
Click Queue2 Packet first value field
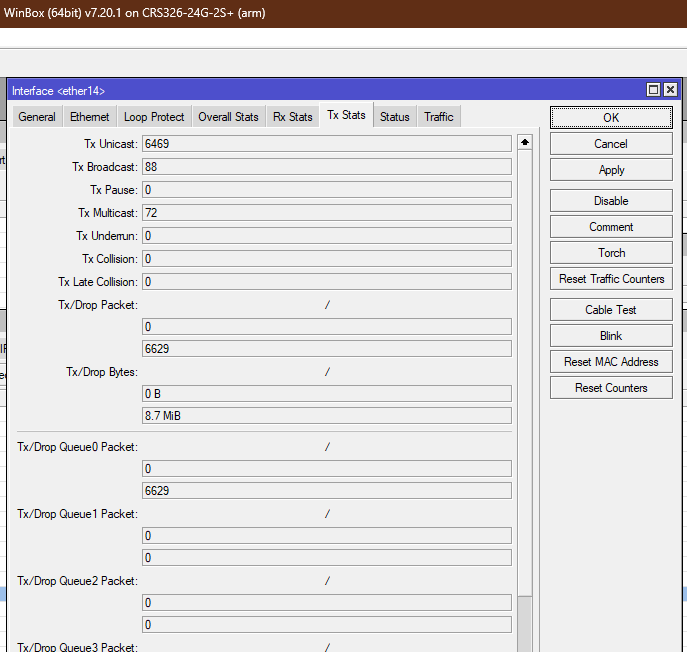pos(326,602)
